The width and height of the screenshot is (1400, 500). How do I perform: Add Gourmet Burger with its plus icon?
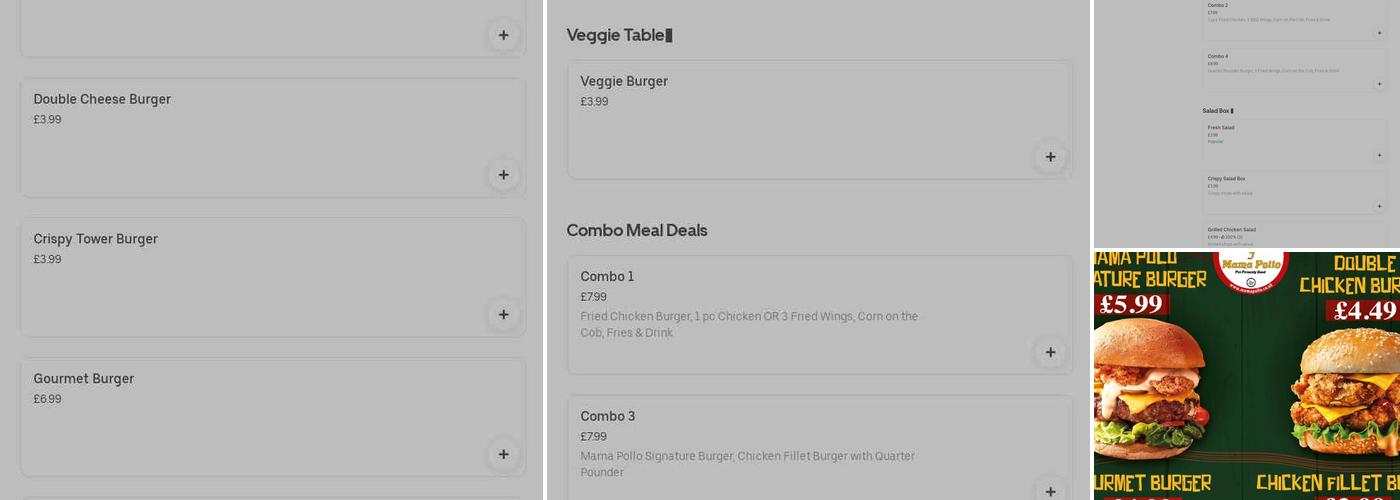coord(503,454)
